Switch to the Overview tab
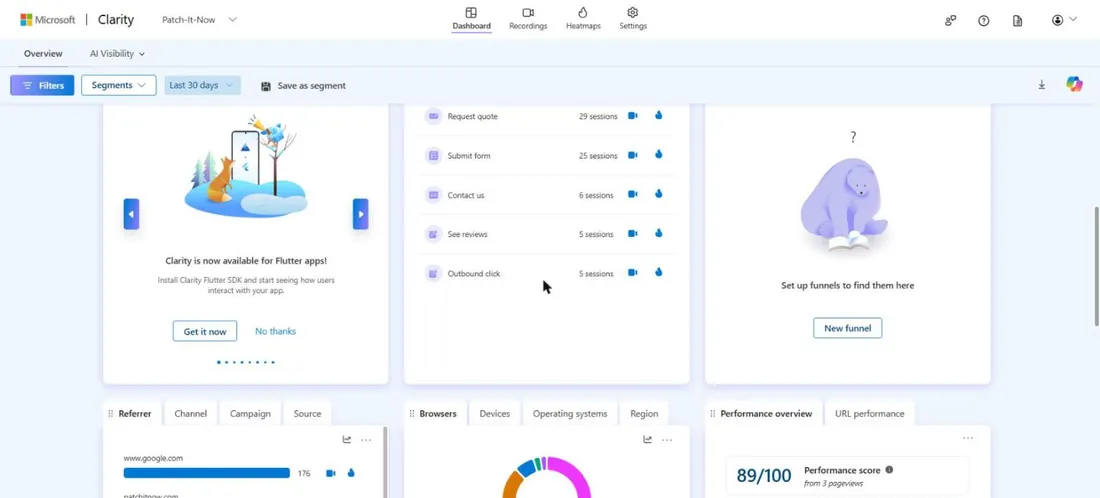The image size is (1100, 498). click(x=43, y=53)
